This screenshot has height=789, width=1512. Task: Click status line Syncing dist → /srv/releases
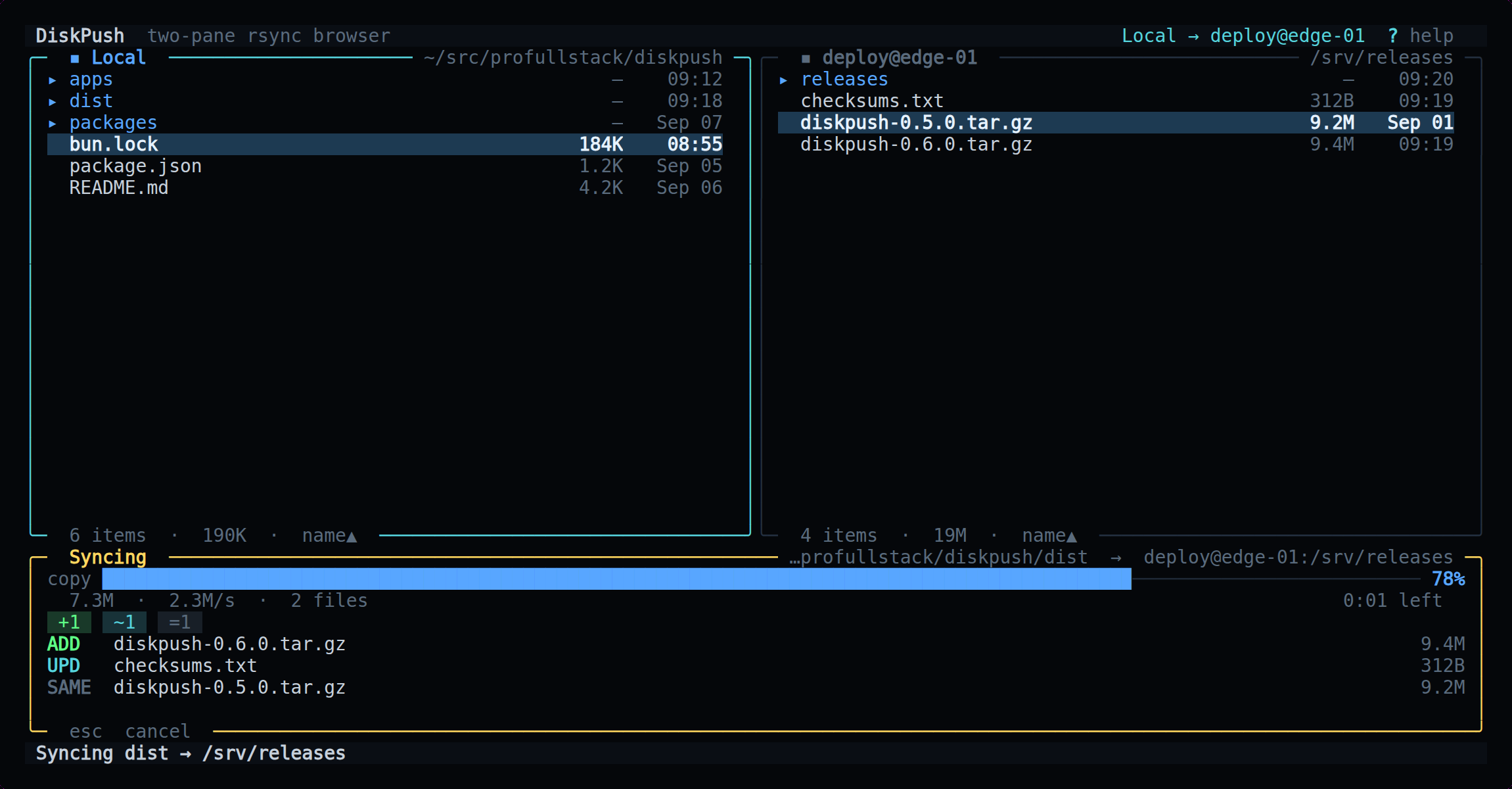point(191,753)
